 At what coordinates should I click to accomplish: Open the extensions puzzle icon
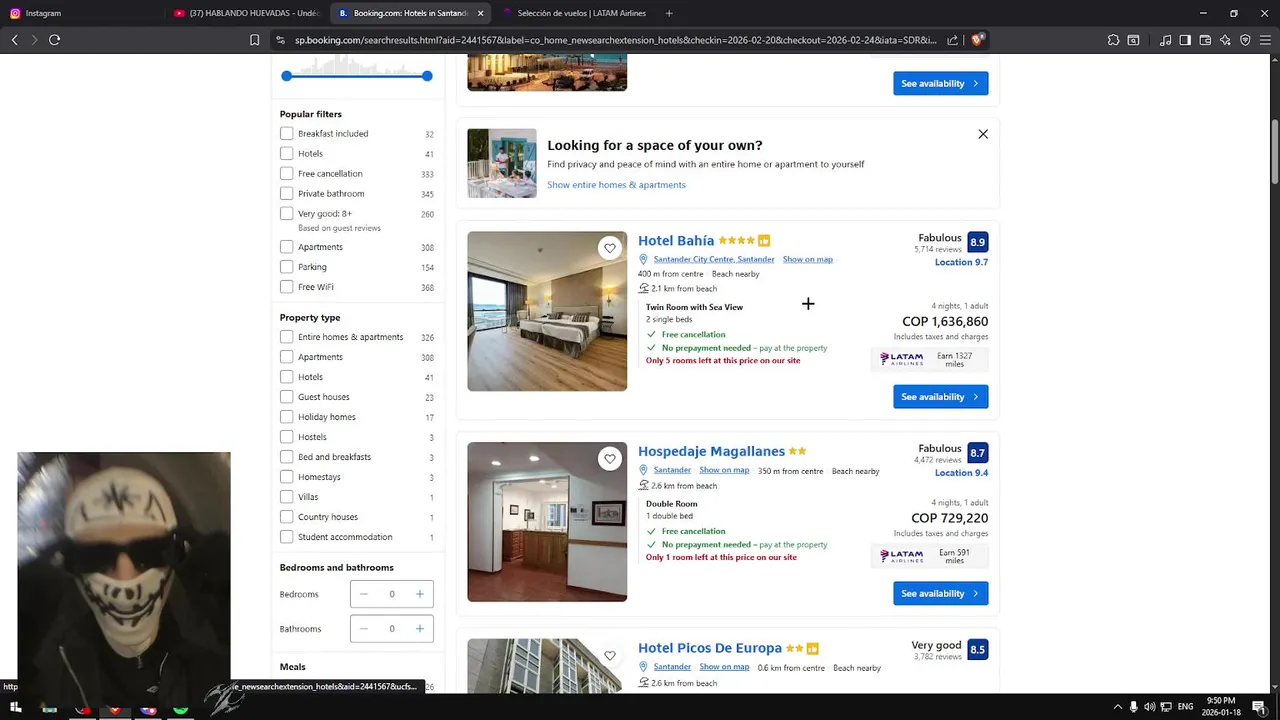[1113, 40]
